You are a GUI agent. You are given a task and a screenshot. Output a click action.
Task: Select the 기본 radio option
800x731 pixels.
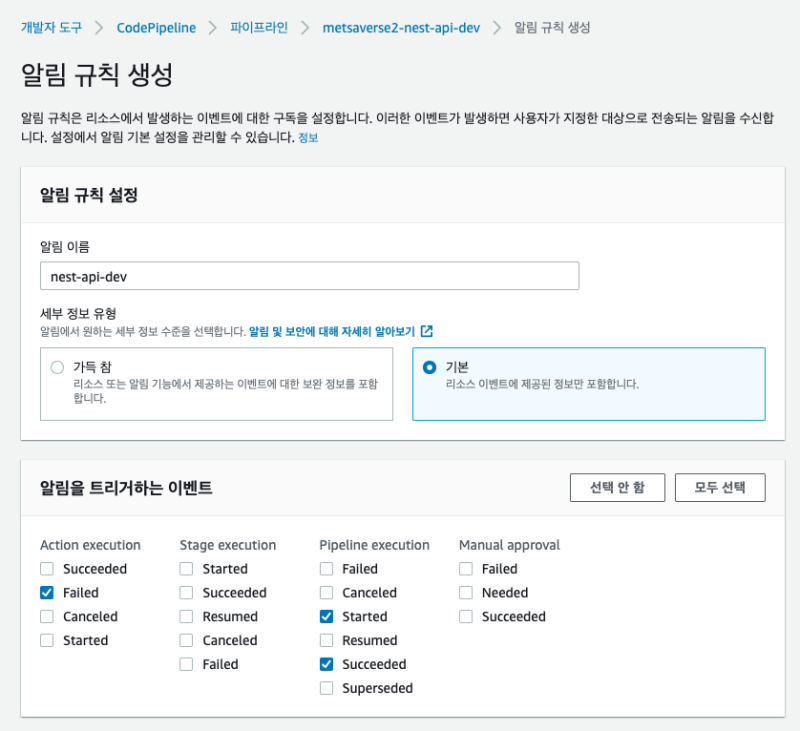pos(430,367)
